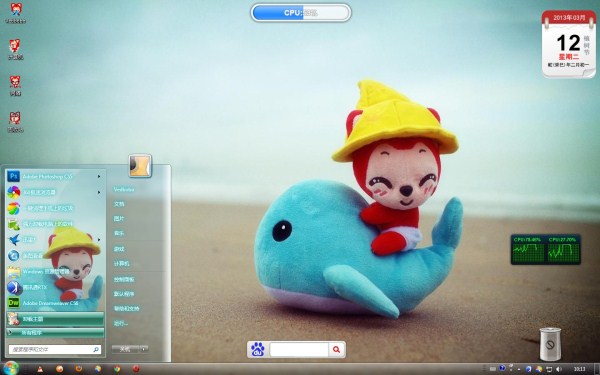Click the CPU usage progress bar gadget

301,13
